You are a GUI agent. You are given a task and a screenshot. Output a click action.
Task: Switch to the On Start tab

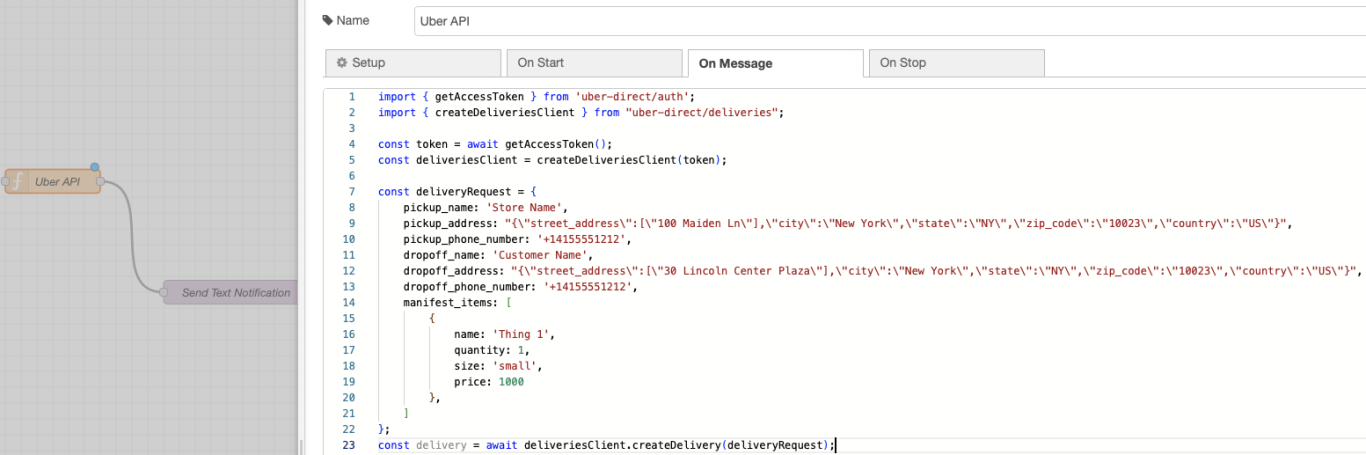tap(594, 63)
